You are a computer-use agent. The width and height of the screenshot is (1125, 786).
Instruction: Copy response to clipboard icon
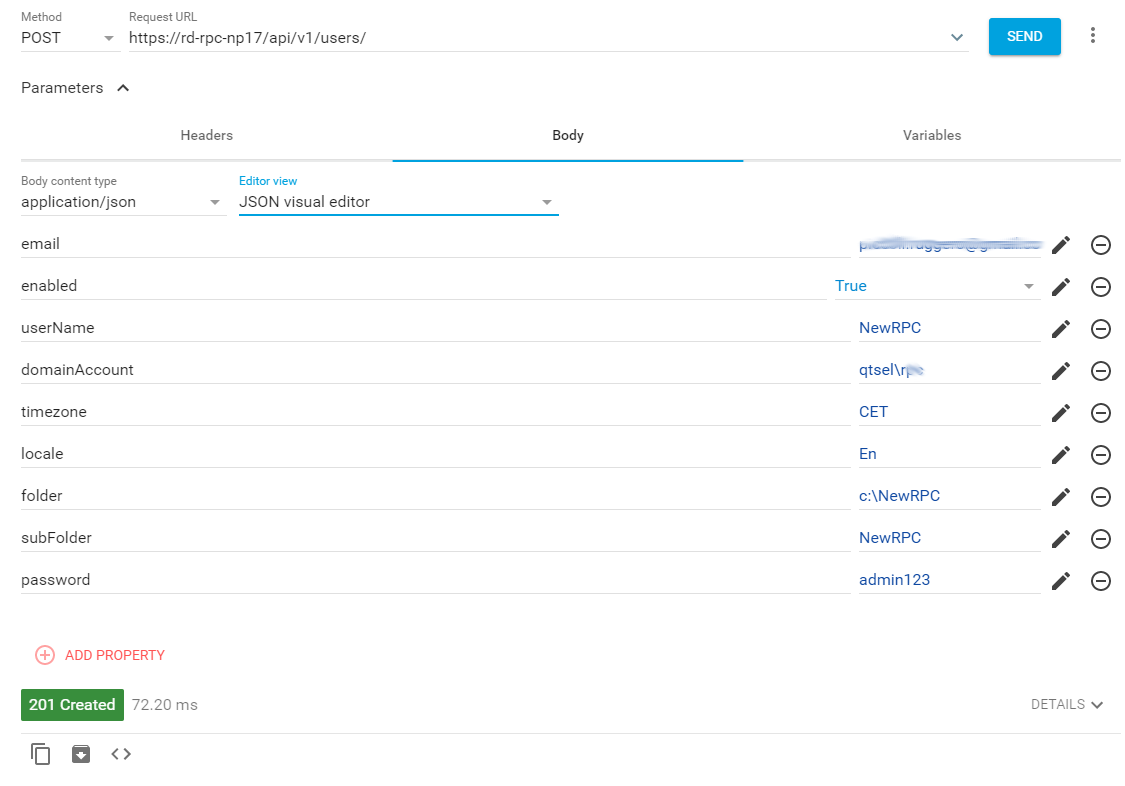(x=41, y=754)
